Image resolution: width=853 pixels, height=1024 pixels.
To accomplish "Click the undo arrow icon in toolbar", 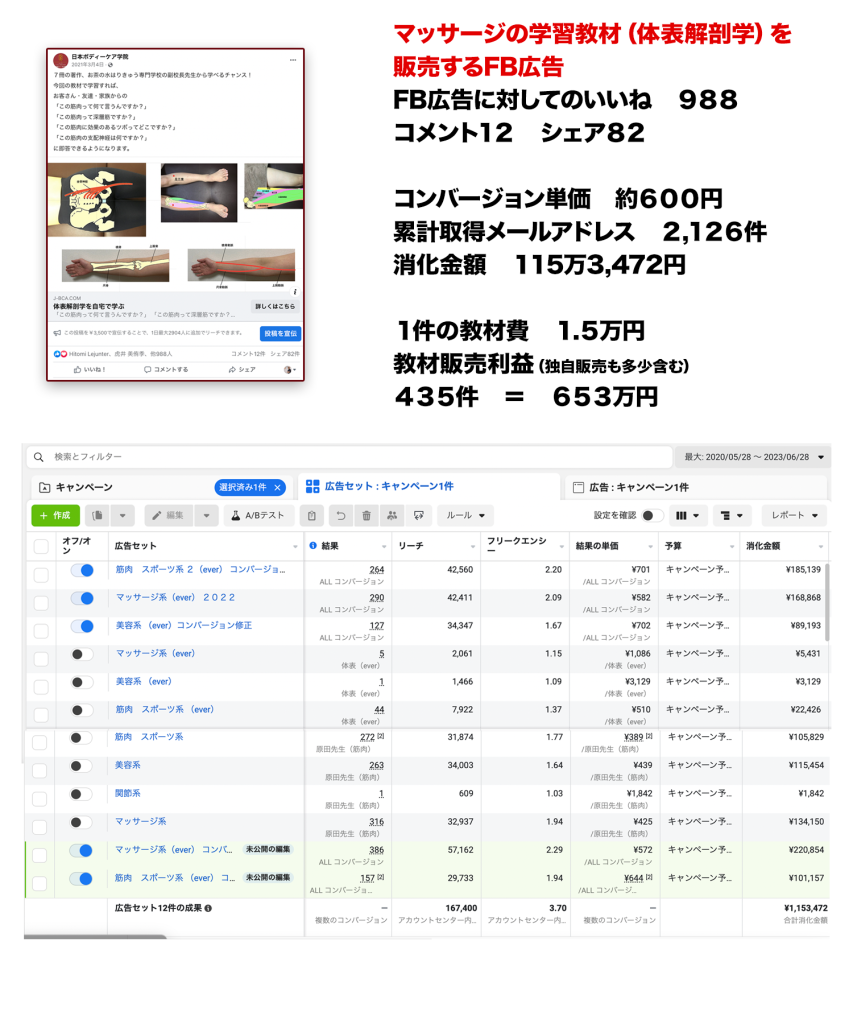I will (340, 516).
